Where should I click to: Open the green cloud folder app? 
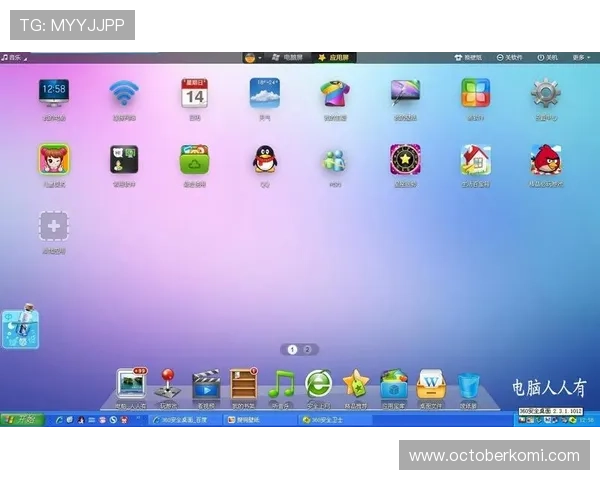pyautogui.click(x=194, y=159)
